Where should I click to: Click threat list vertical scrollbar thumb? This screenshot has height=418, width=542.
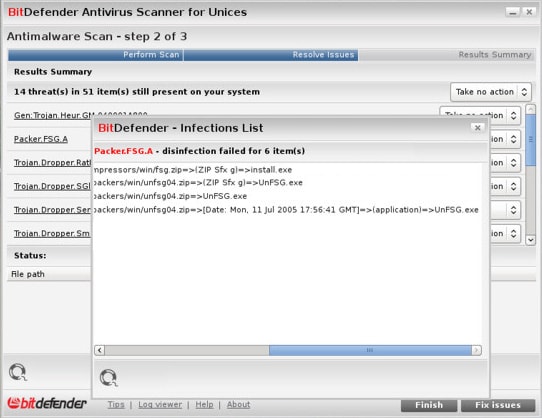point(531,140)
